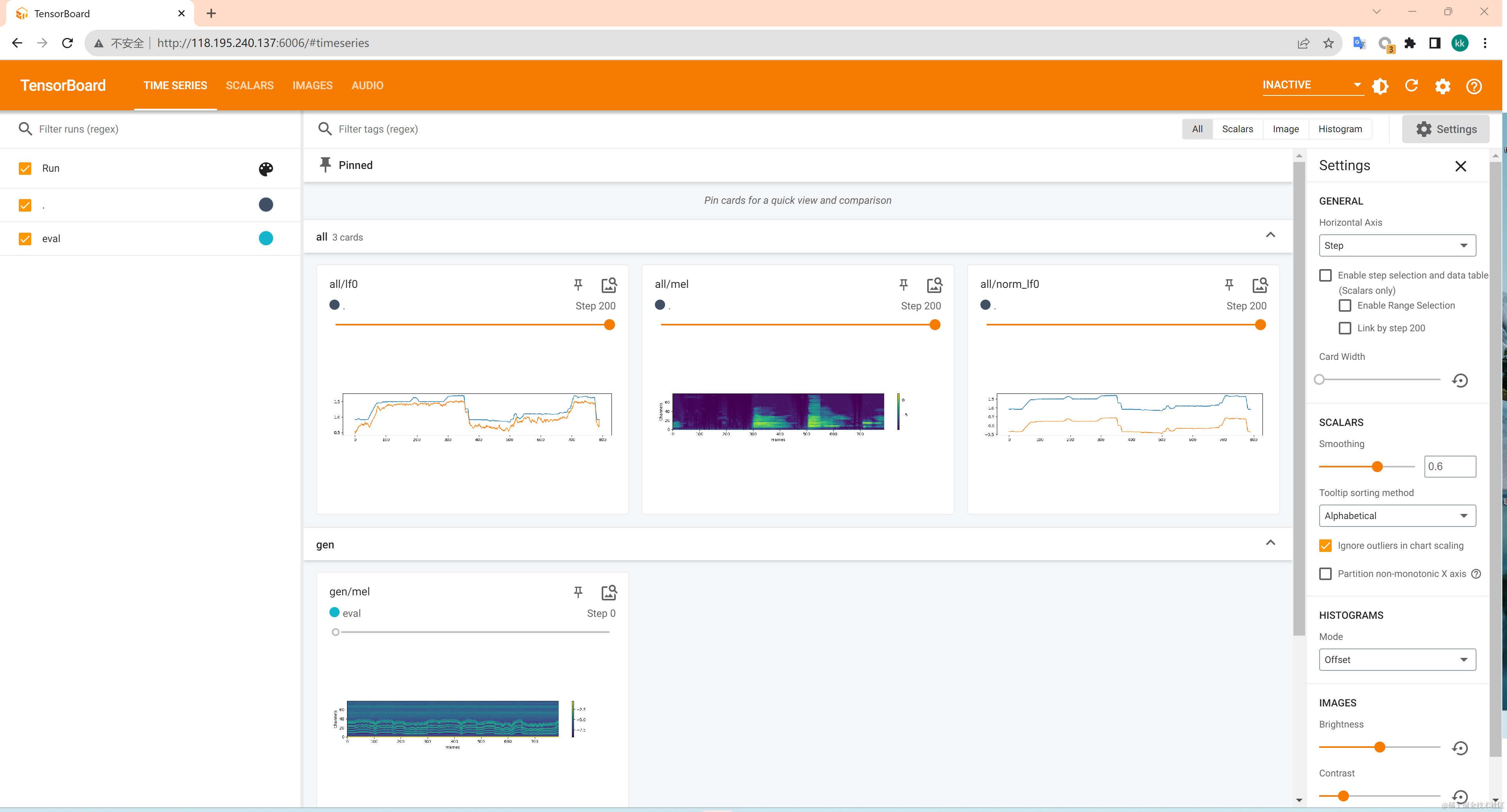Click the Settings button above the panel
This screenshot has height=812, width=1507.
click(1446, 129)
